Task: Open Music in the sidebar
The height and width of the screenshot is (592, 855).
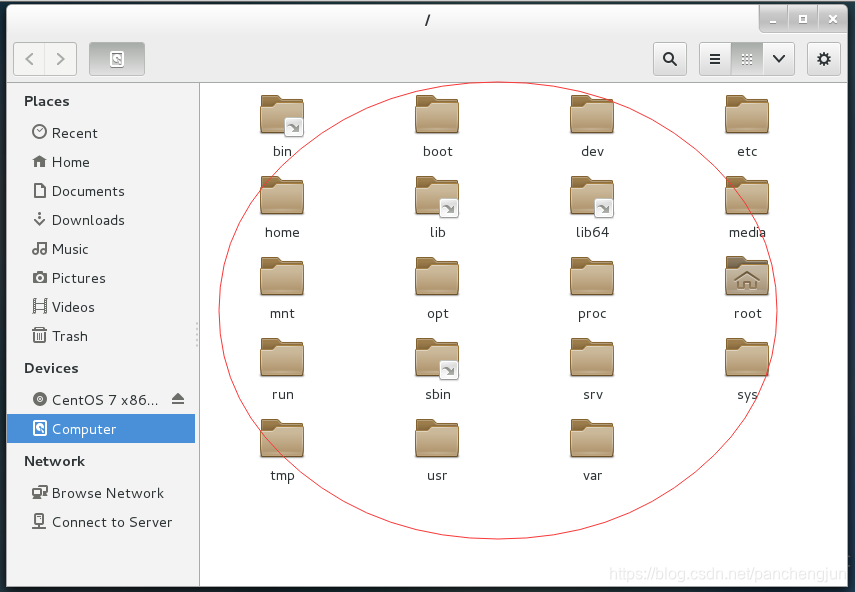Action: [x=101, y=249]
